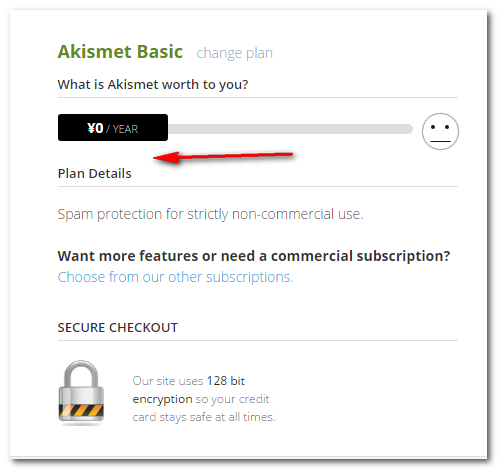Click the 'Akismet Basic' plan title
Viewport: 498px width, 470px height.
[120, 52]
